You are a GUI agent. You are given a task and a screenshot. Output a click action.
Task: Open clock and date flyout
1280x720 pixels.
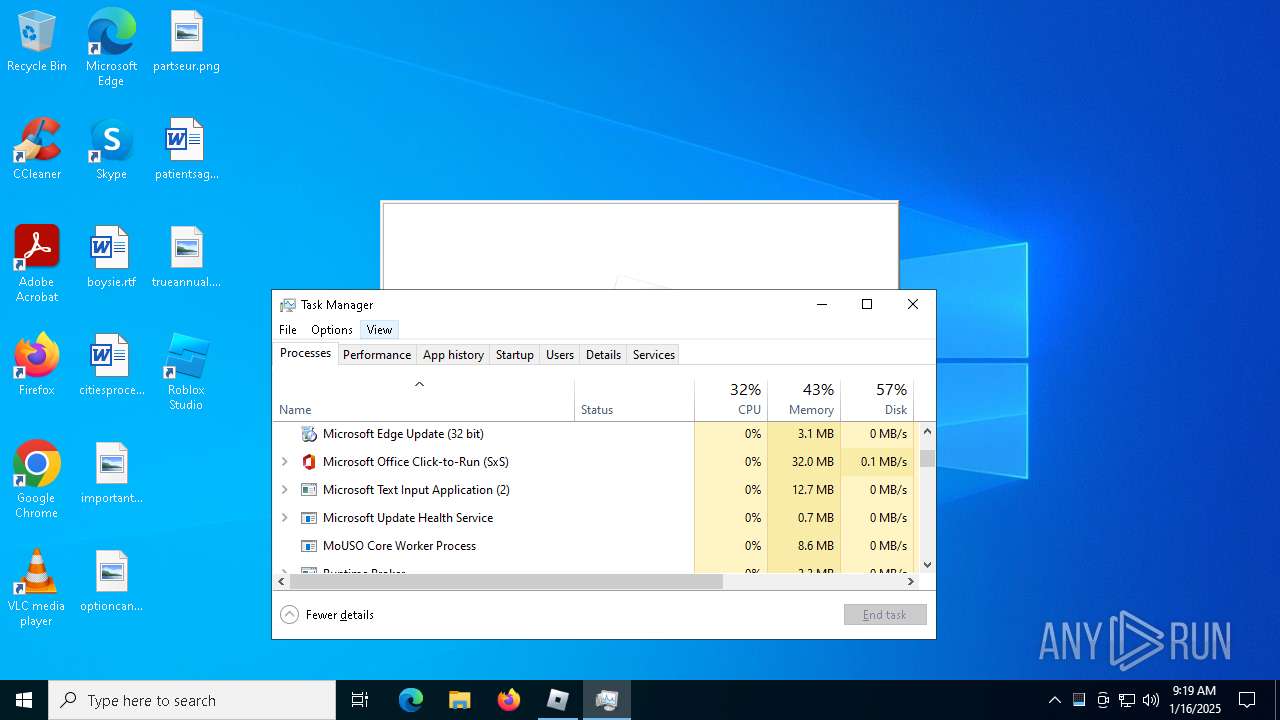[x=1195, y=700]
